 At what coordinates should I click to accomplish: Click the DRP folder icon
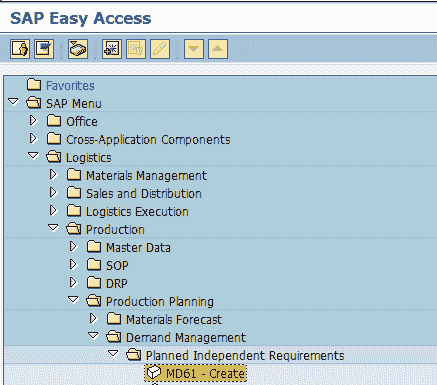(94, 283)
